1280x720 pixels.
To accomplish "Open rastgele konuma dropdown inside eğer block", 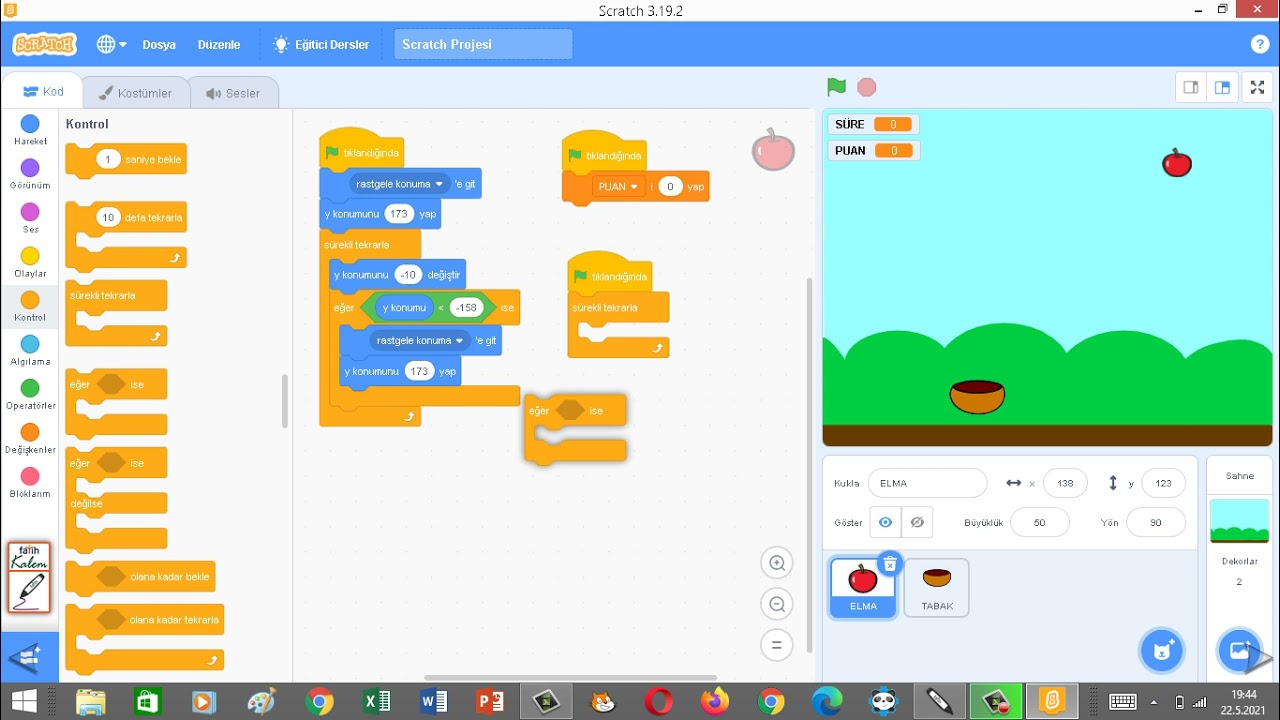I will (x=421, y=340).
